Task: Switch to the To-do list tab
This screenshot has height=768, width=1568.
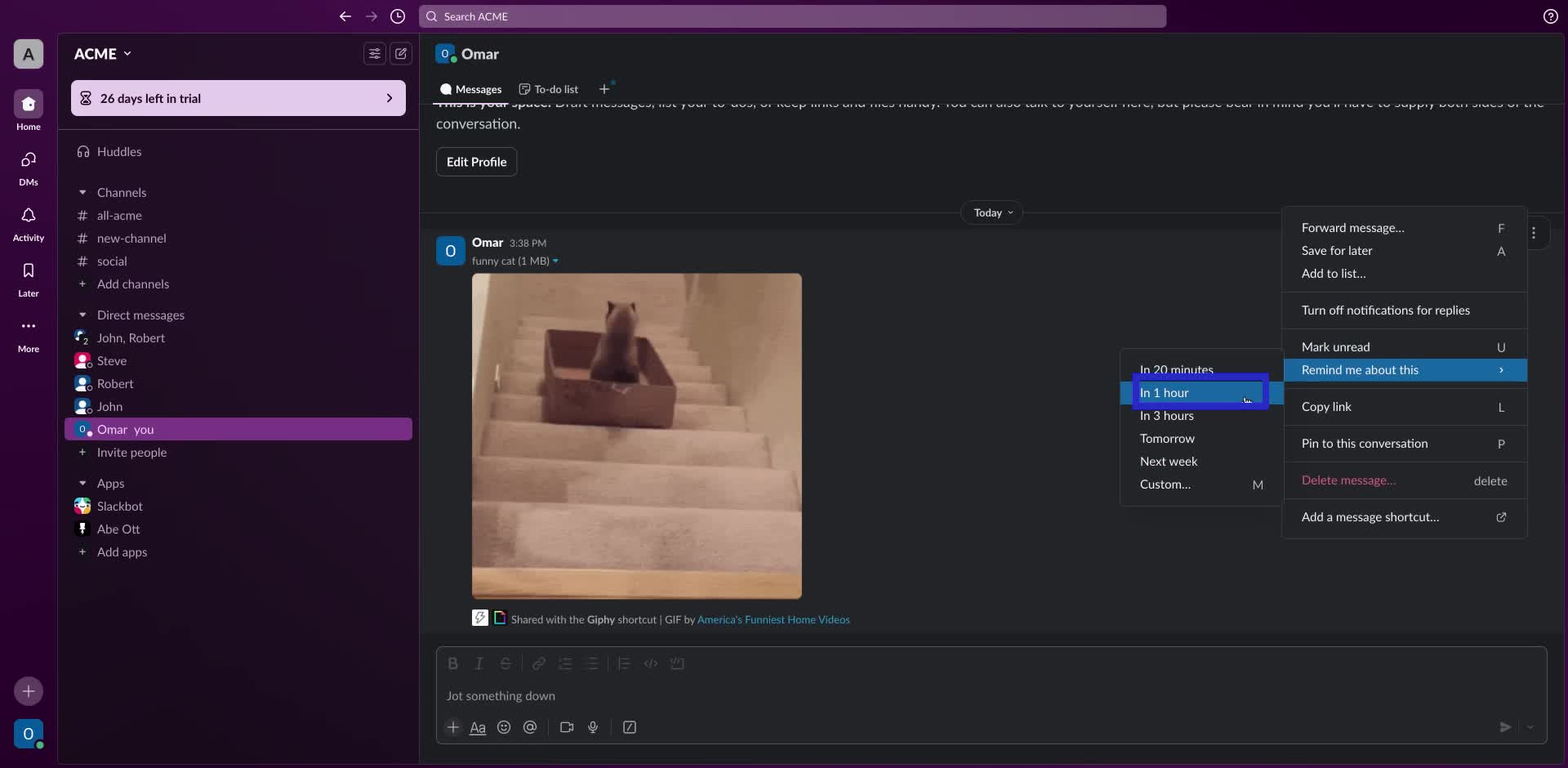Action: 548,88
